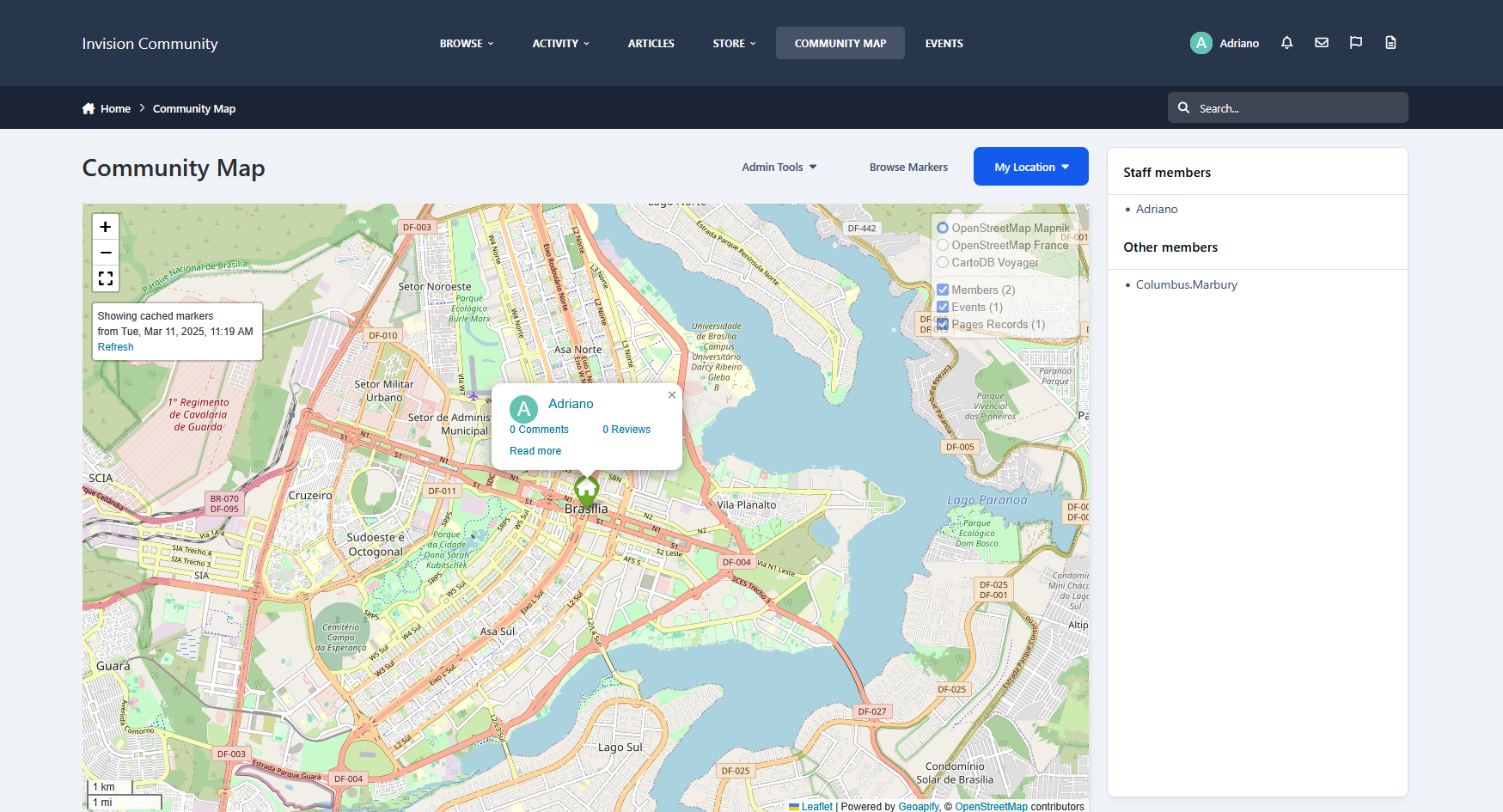The width and height of the screenshot is (1503, 812).
Task: Open Columbus.Marbury member profile
Action: tap(1187, 284)
